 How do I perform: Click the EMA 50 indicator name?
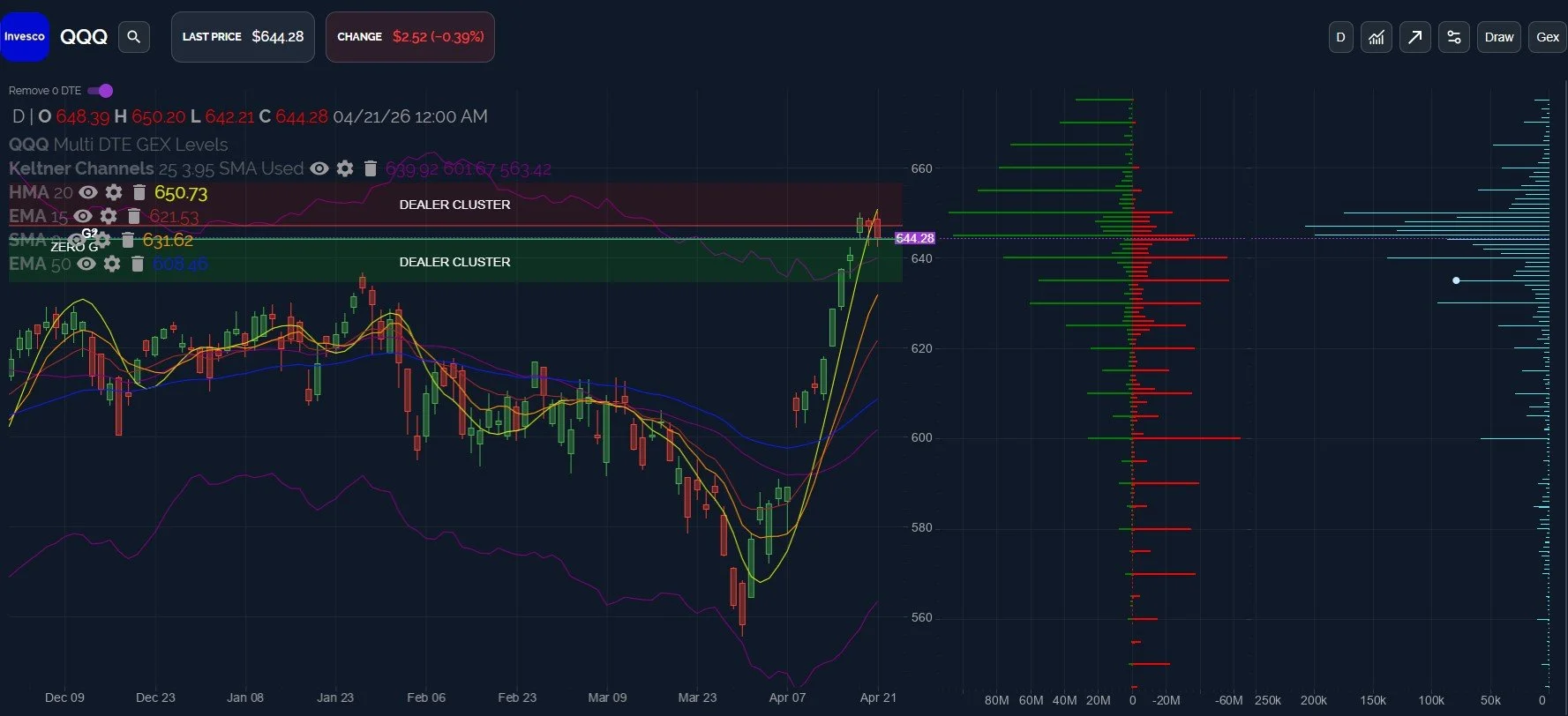point(40,264)
